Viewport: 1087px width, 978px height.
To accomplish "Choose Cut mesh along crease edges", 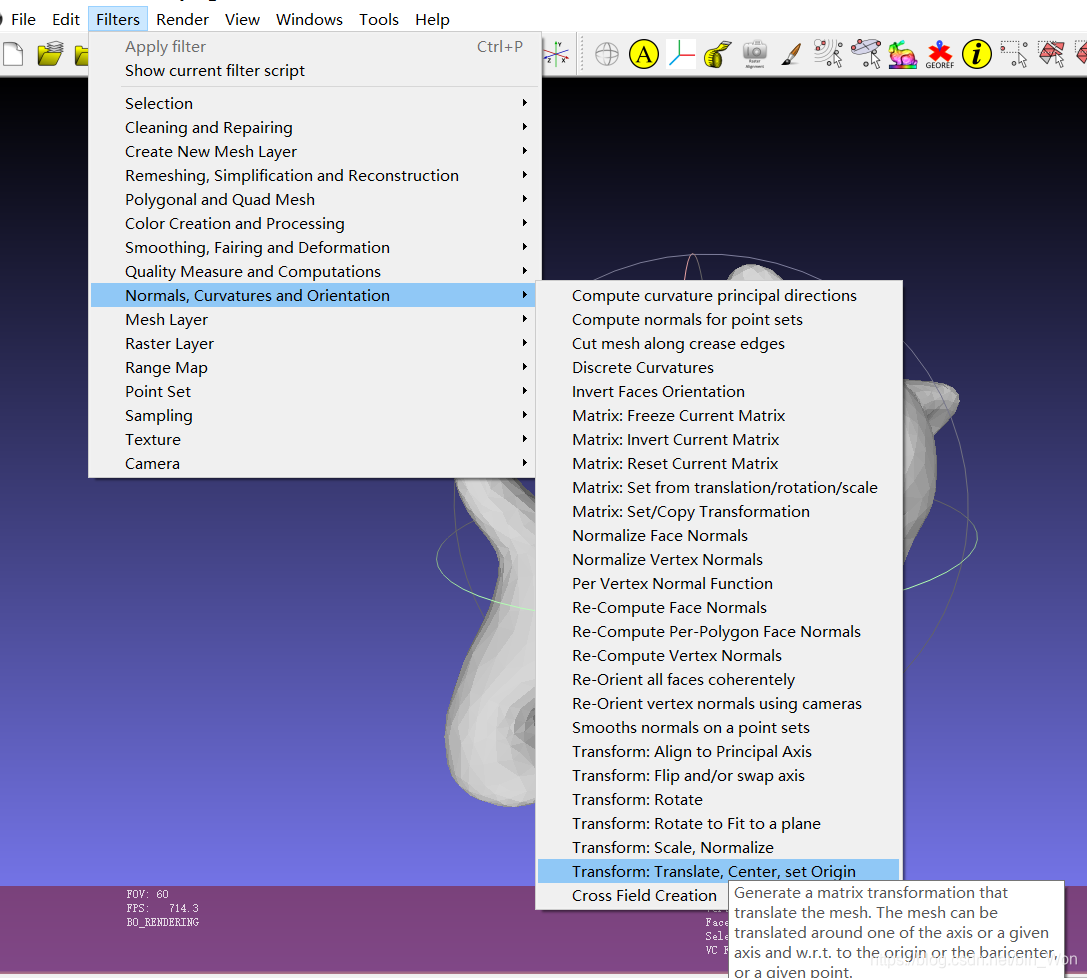I will point(718,344).
